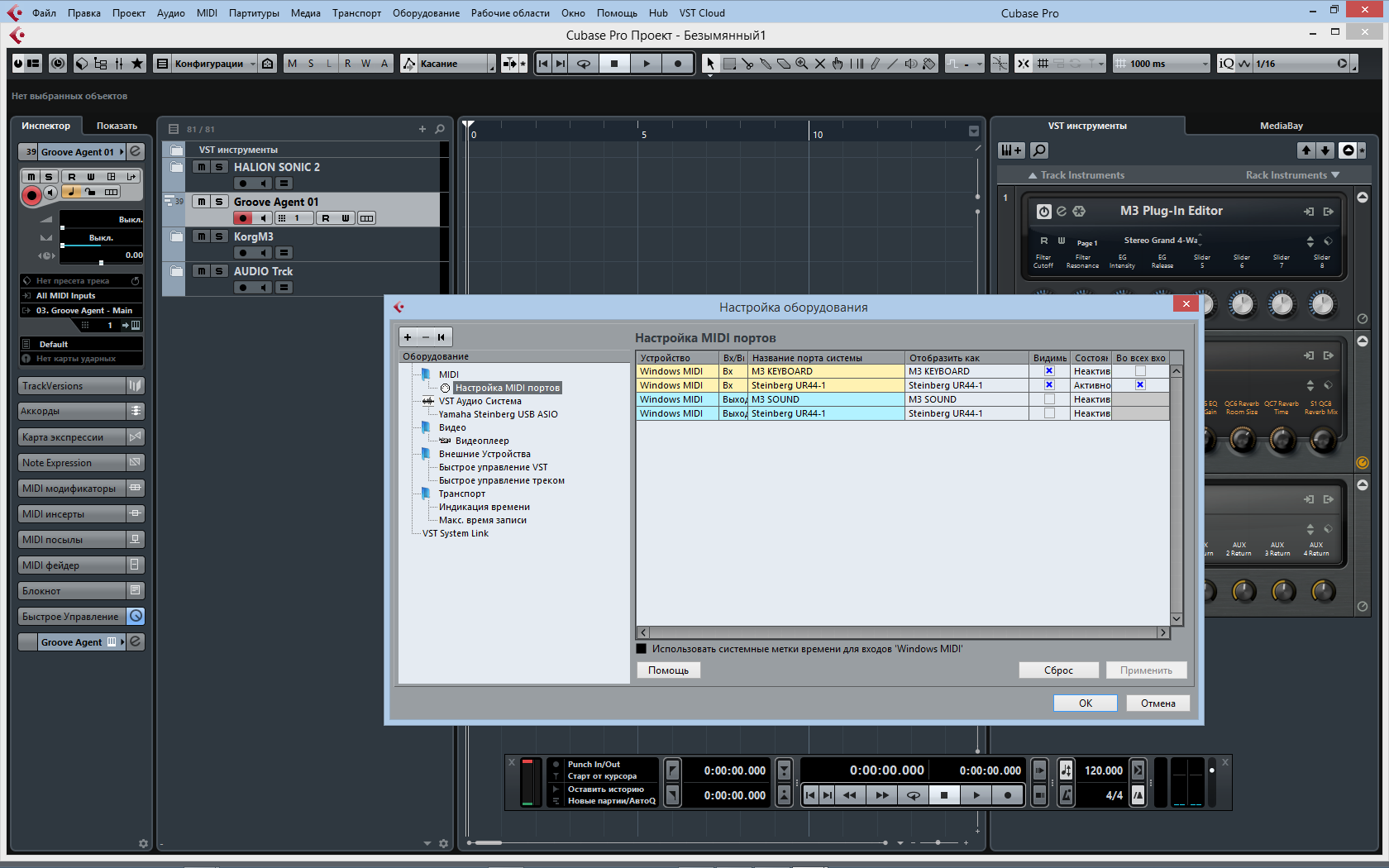Click the search icon in the track list header
The image size is (1389, 868).
tap(440, 129)
